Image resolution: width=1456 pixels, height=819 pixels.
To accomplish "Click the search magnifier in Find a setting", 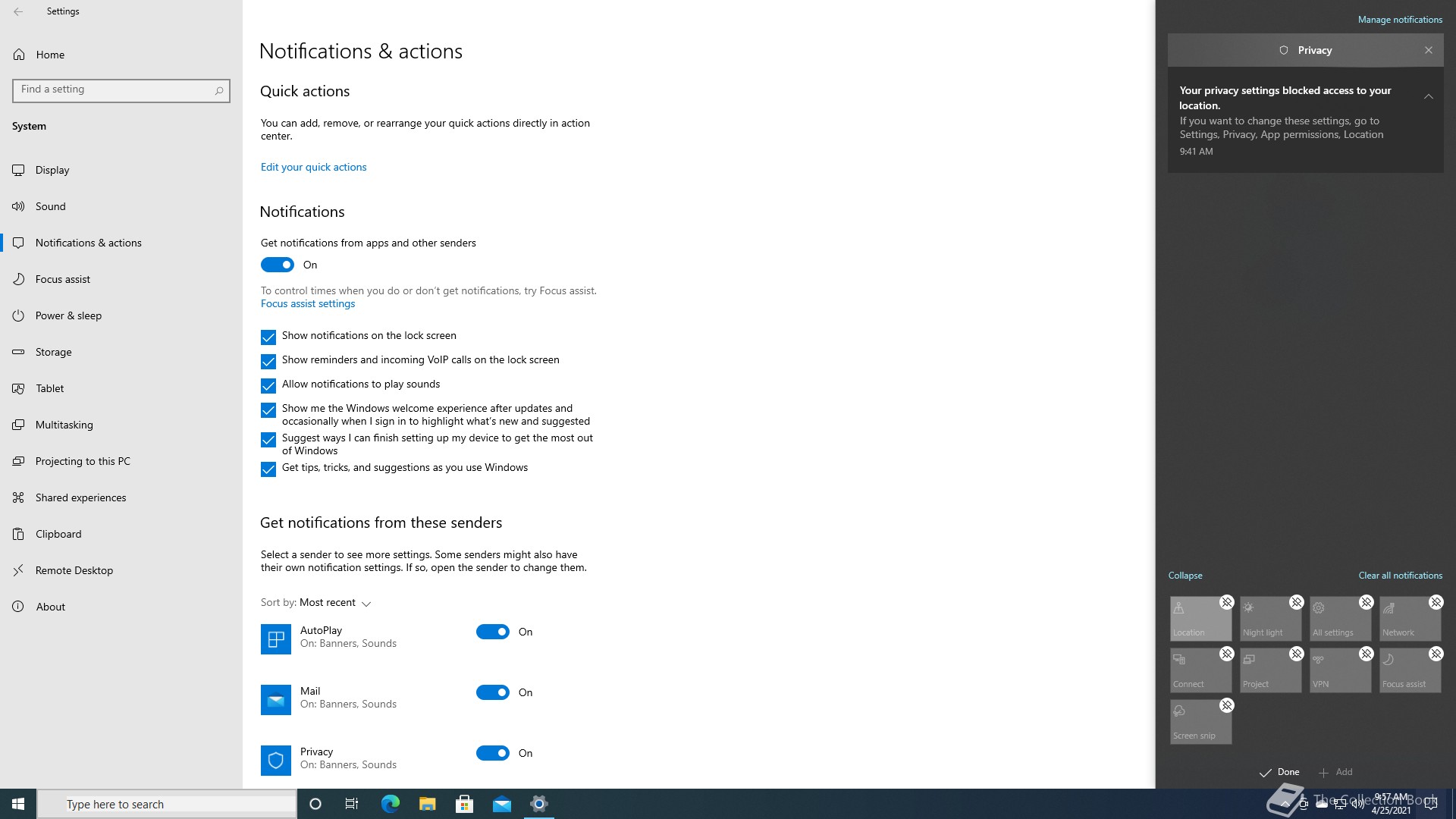I will [219, 90].
